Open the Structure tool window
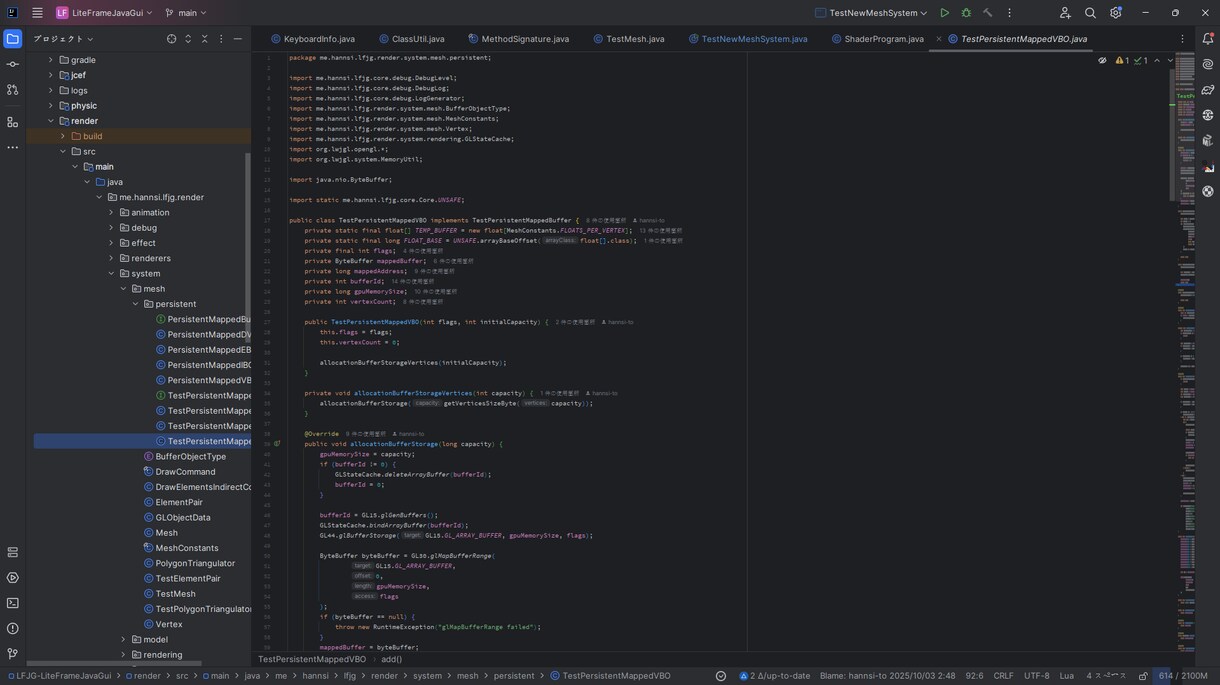The height and width of the screenshot is (685, 1220). [x=12, y=122]
